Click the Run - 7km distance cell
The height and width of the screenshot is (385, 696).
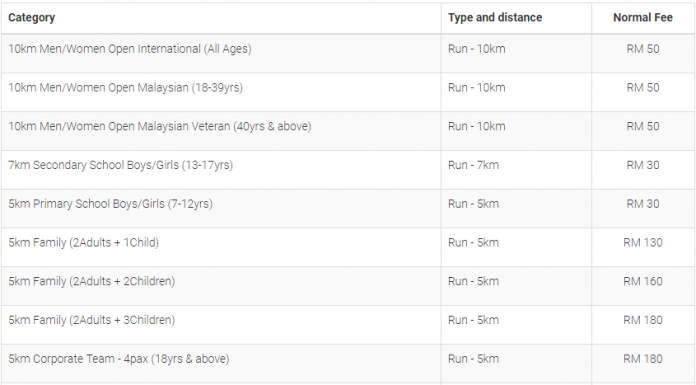[x=473, y=165]
